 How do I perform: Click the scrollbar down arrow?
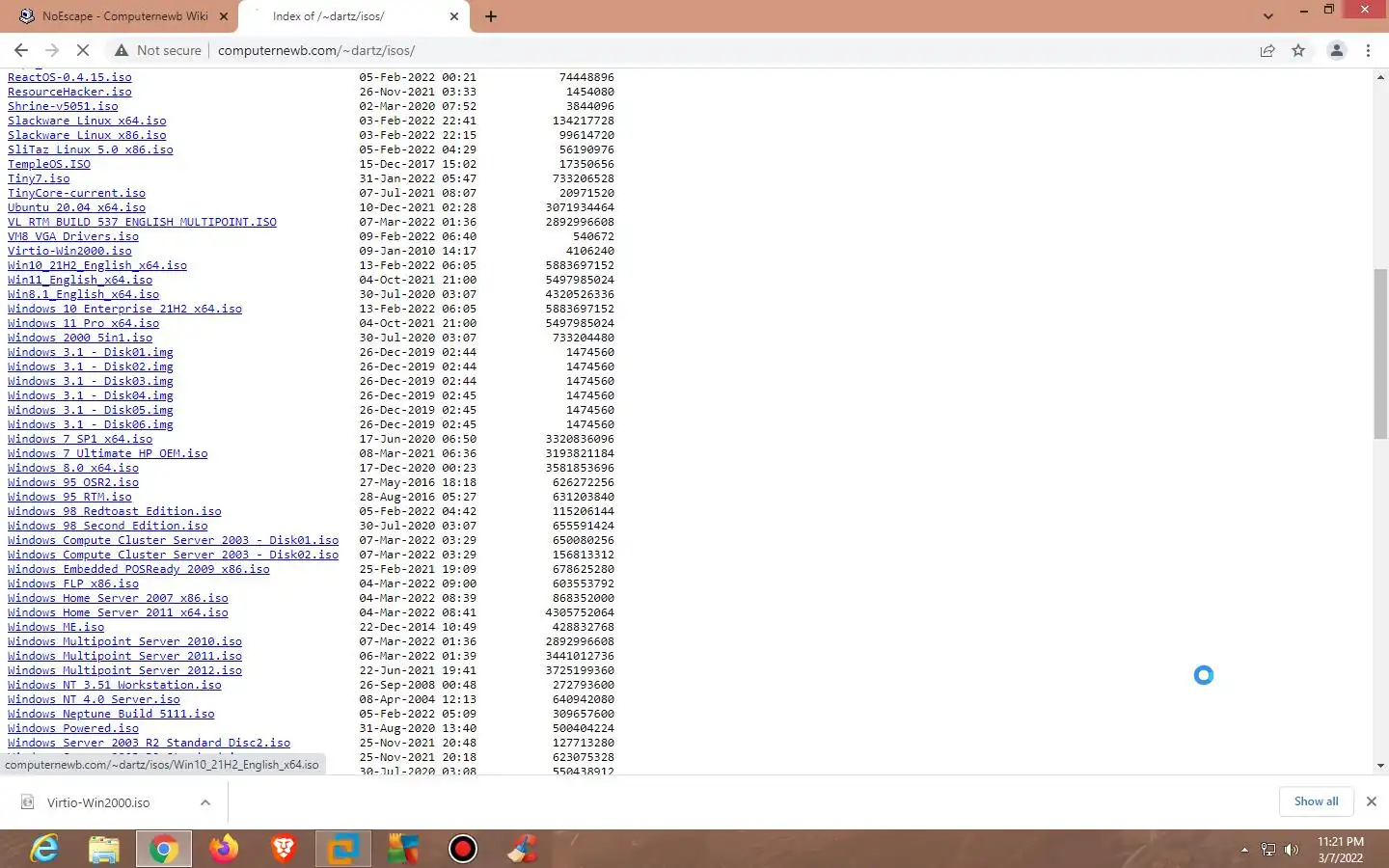1380,766
